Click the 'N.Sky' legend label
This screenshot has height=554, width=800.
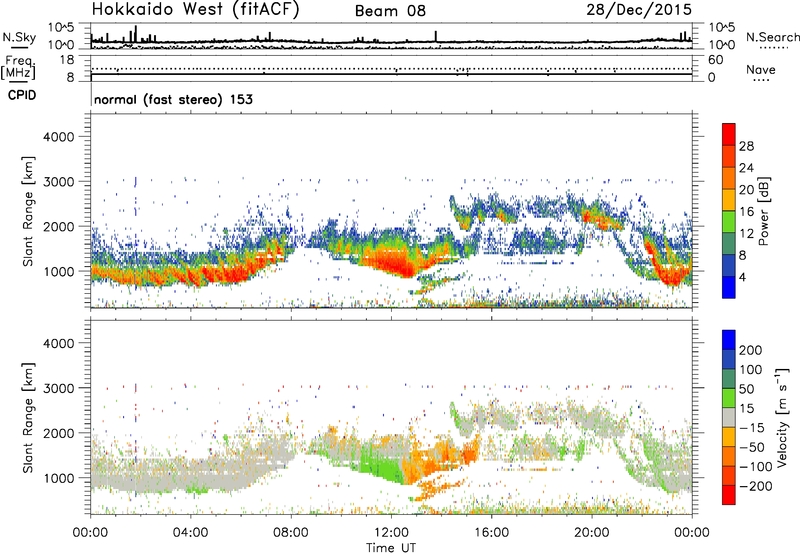click(19, 37)
